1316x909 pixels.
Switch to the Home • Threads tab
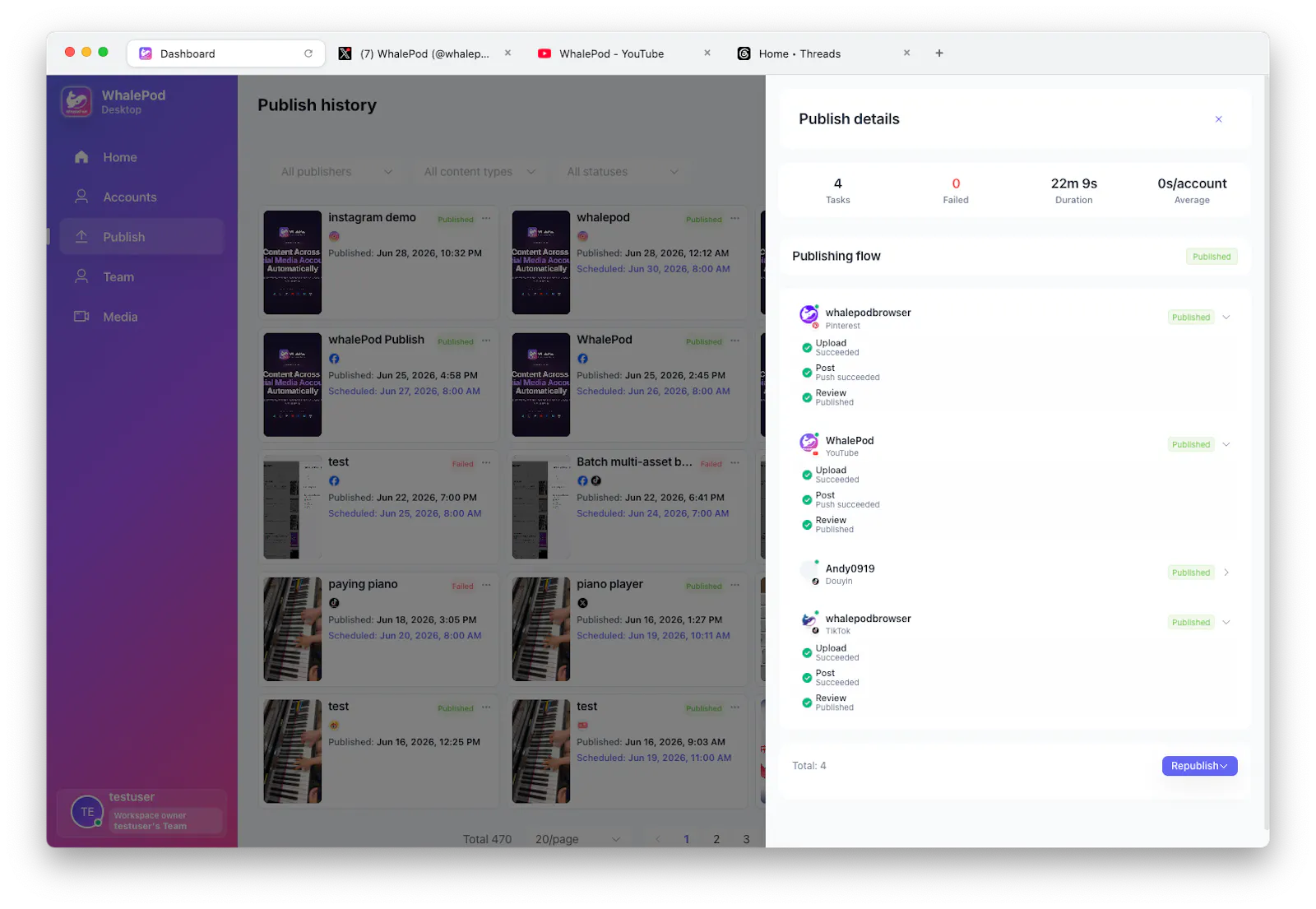(799, 53)
